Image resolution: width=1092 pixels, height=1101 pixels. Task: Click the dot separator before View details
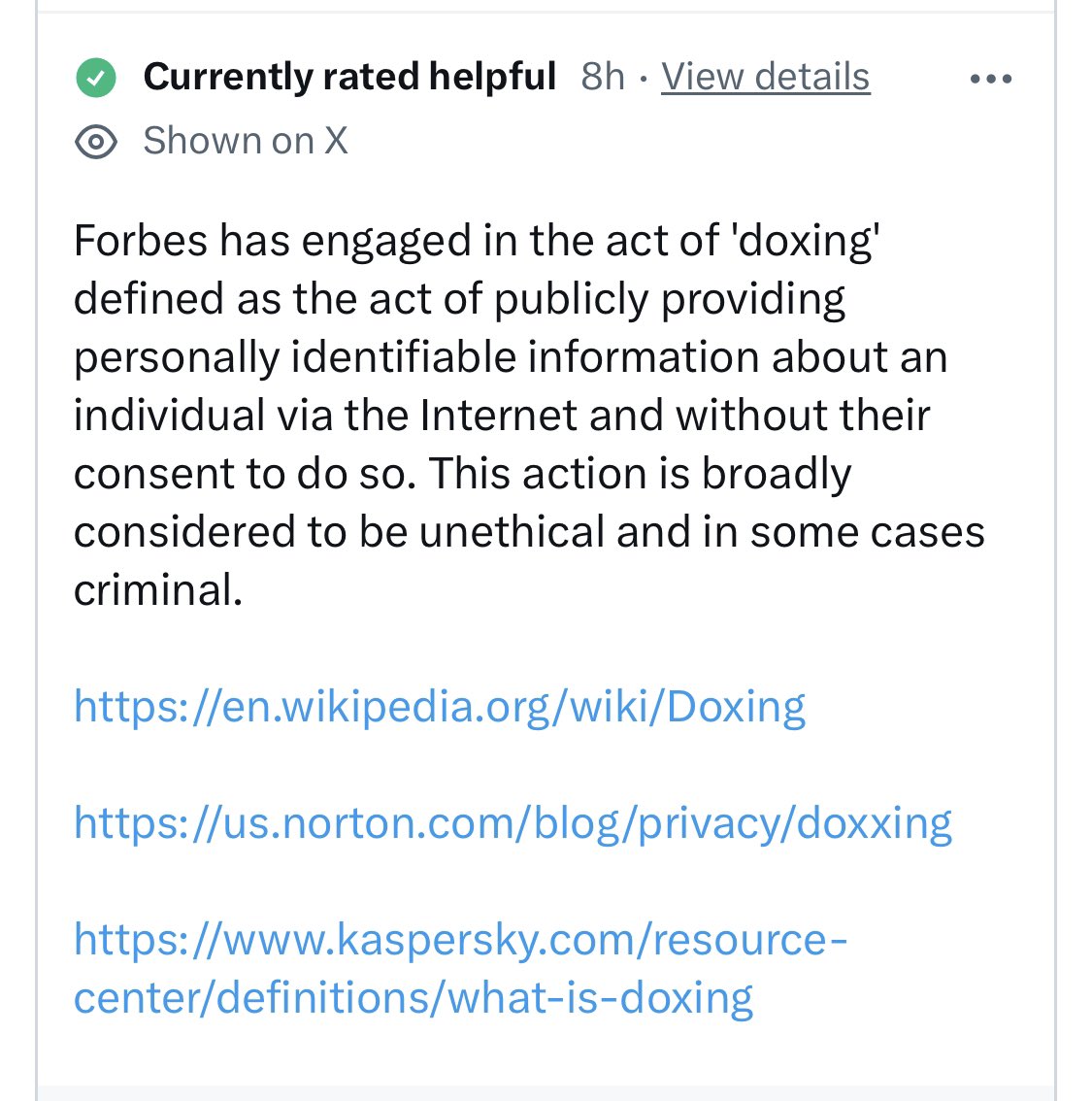644,79
